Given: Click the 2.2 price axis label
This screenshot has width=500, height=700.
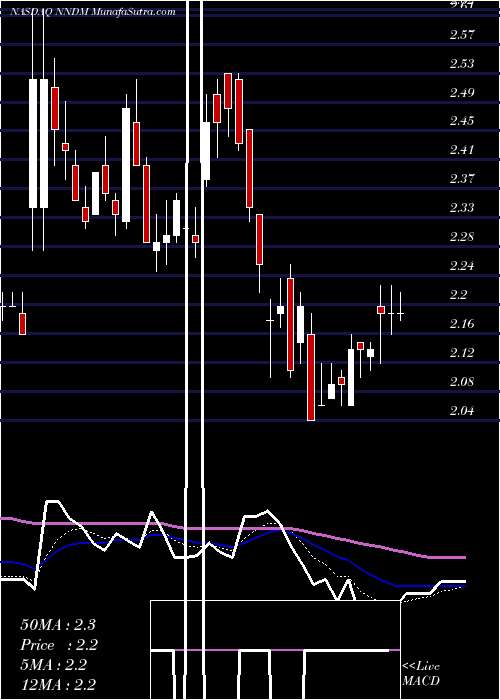Looking at the screenshot, I should pos(458,295).
